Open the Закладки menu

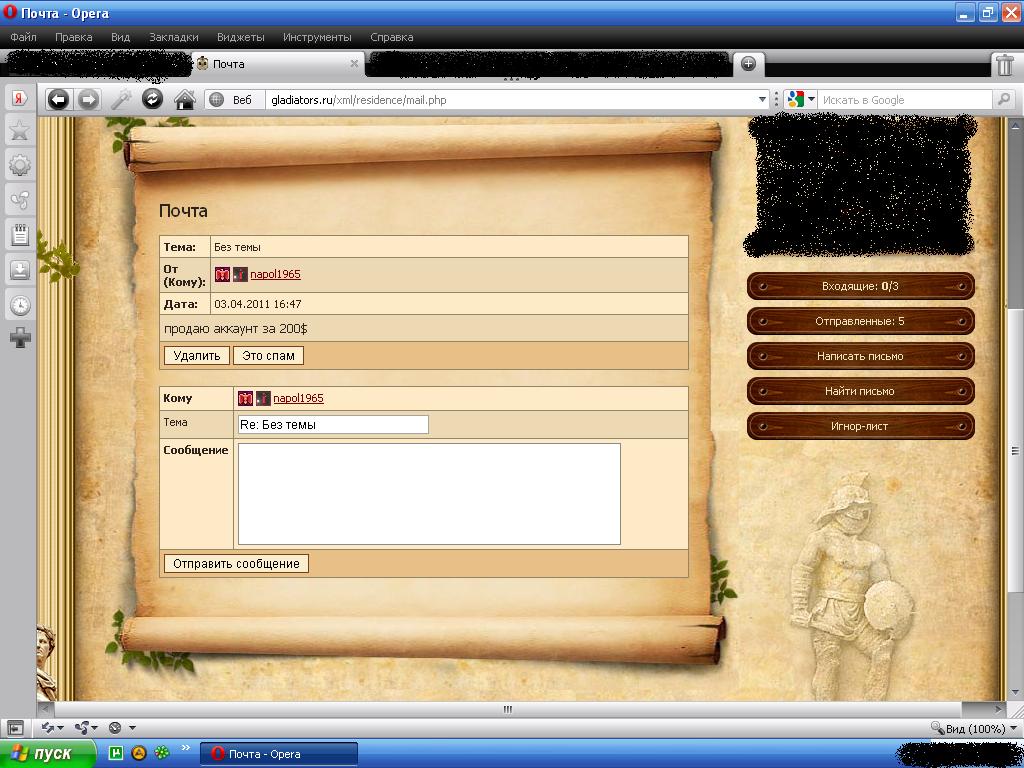coord(173,37)
